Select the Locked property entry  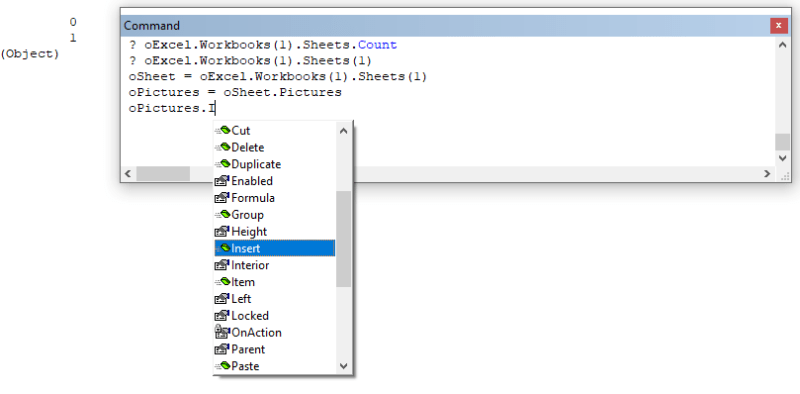(274, 316)
